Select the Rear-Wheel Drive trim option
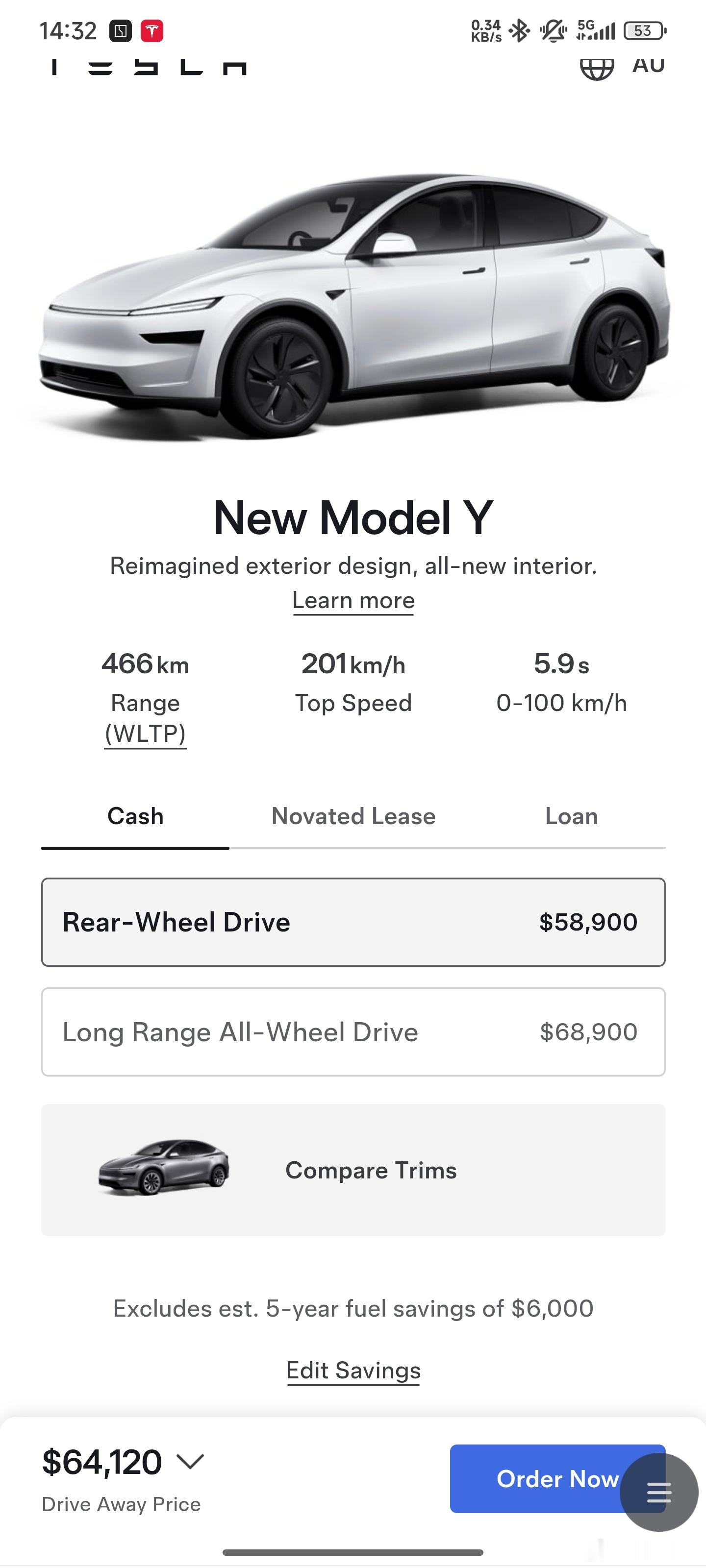Screen dimensions: 706x1568 click(x=353, y=922)
